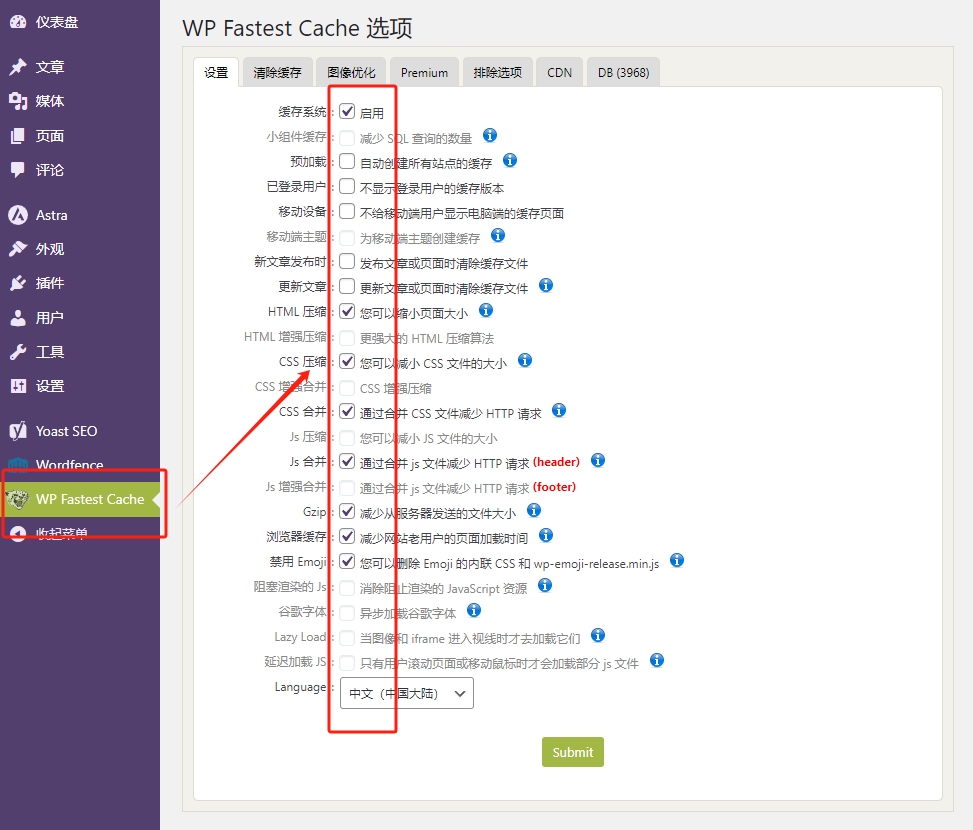Open the 排除选项 tab

(x=498, y=73)
